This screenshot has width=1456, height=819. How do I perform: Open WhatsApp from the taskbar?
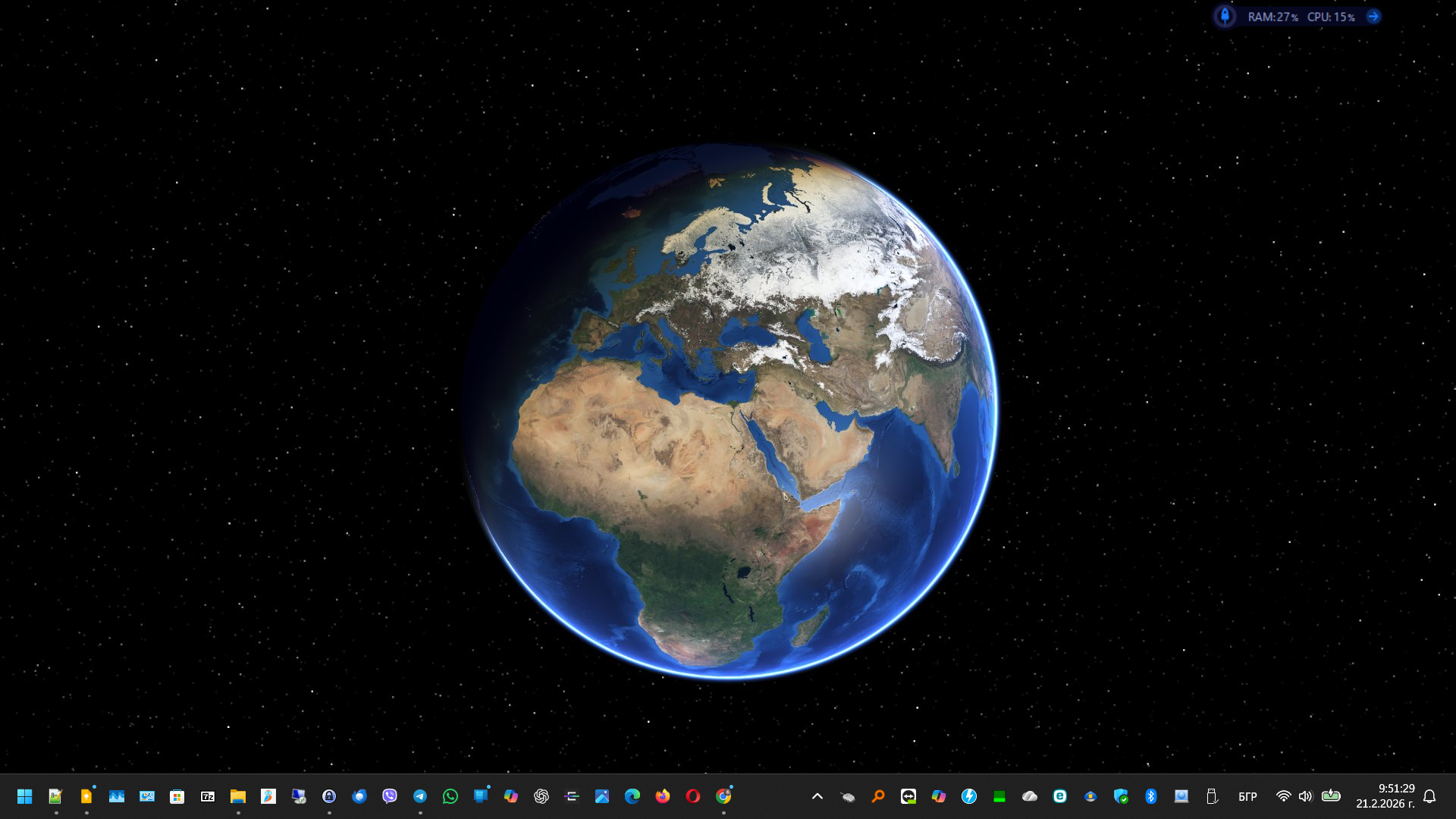(450, 796)
